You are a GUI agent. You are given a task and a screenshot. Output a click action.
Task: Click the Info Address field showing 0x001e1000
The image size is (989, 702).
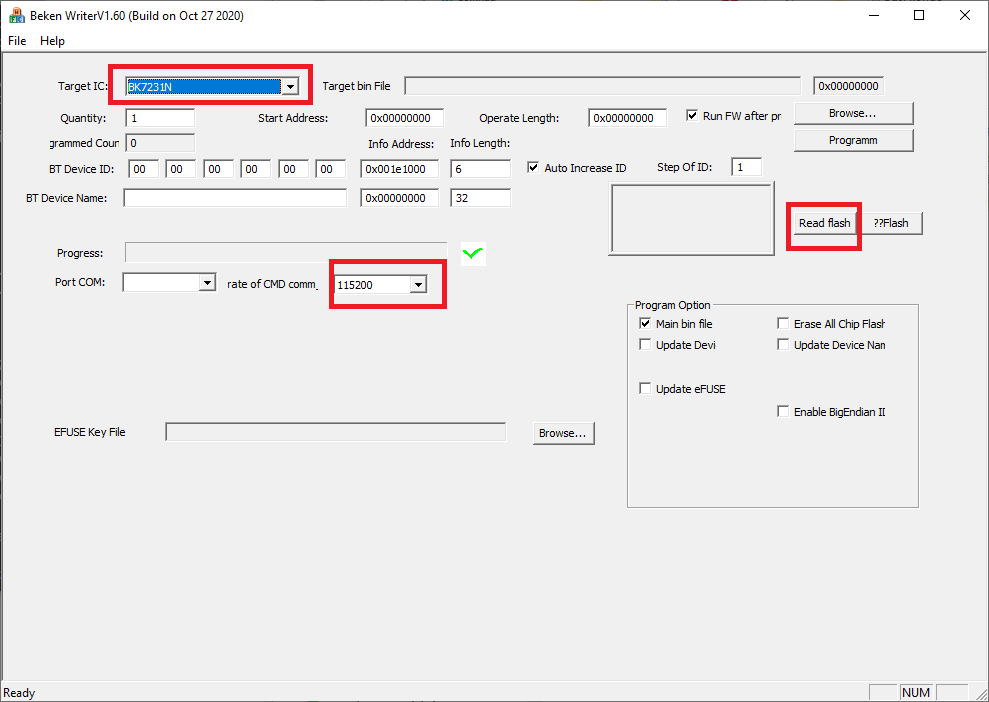tap(400, 169)
